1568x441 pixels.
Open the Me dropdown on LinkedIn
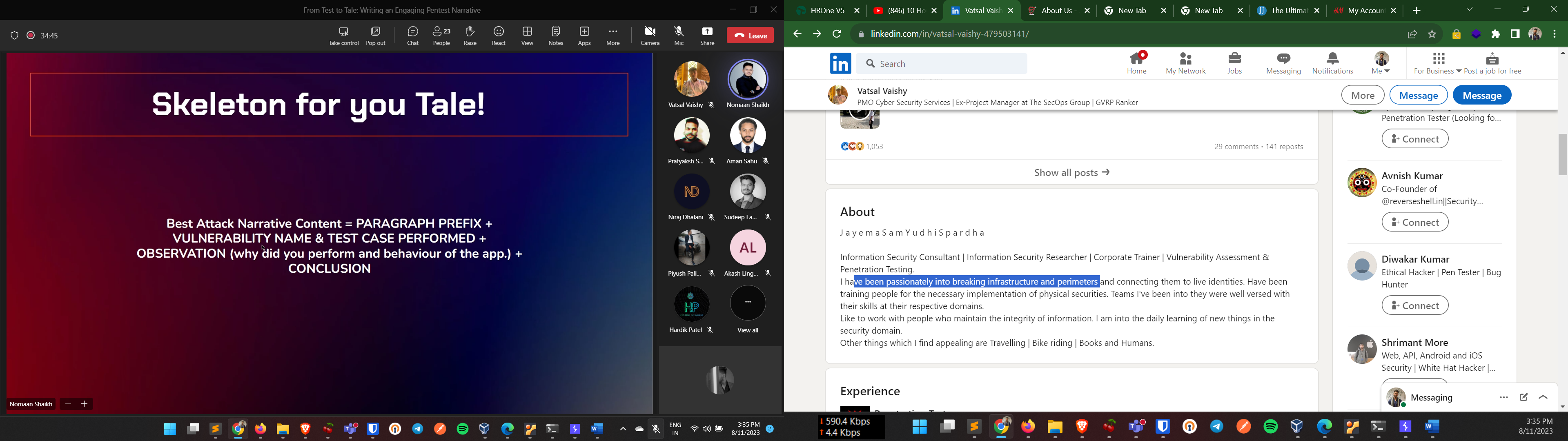(x=1380, y=63)
